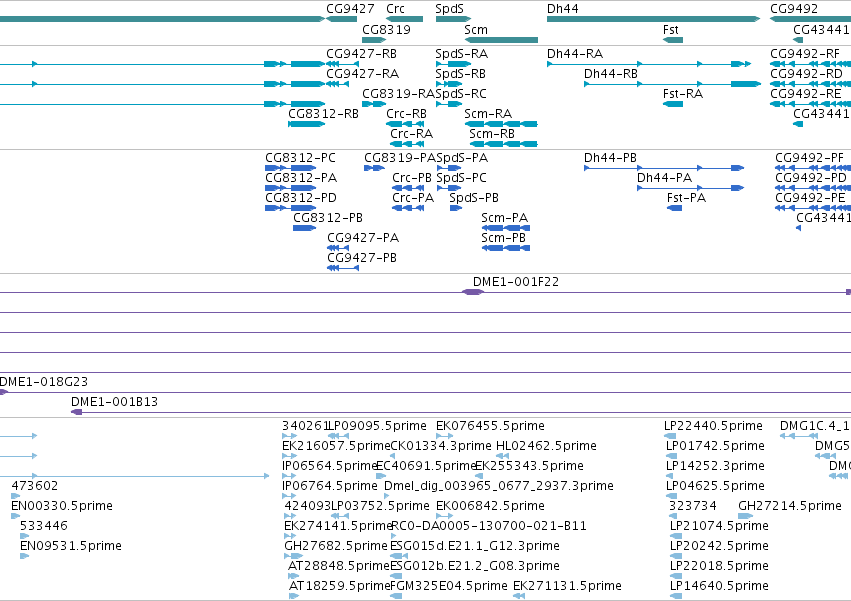851x601 pixels.
Task: Select the DME1-018G23 clone label
Action: tap(44, 382)
